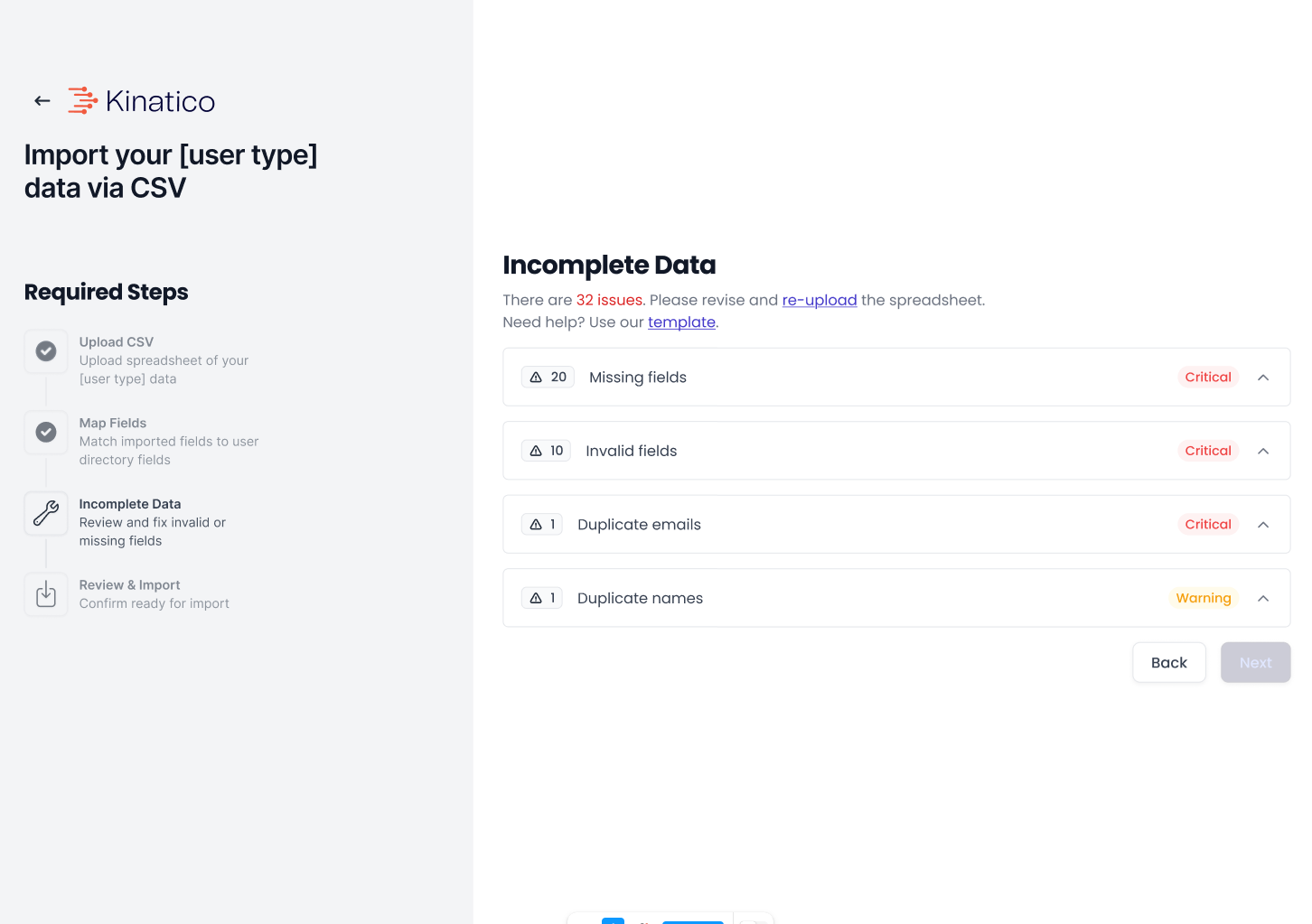Image resolution: width=1312 pixels, height=924 pixels.
Task: Select the Map Fields completed checkmark icon
Action: pyautogui.click(x=46, y=433)
